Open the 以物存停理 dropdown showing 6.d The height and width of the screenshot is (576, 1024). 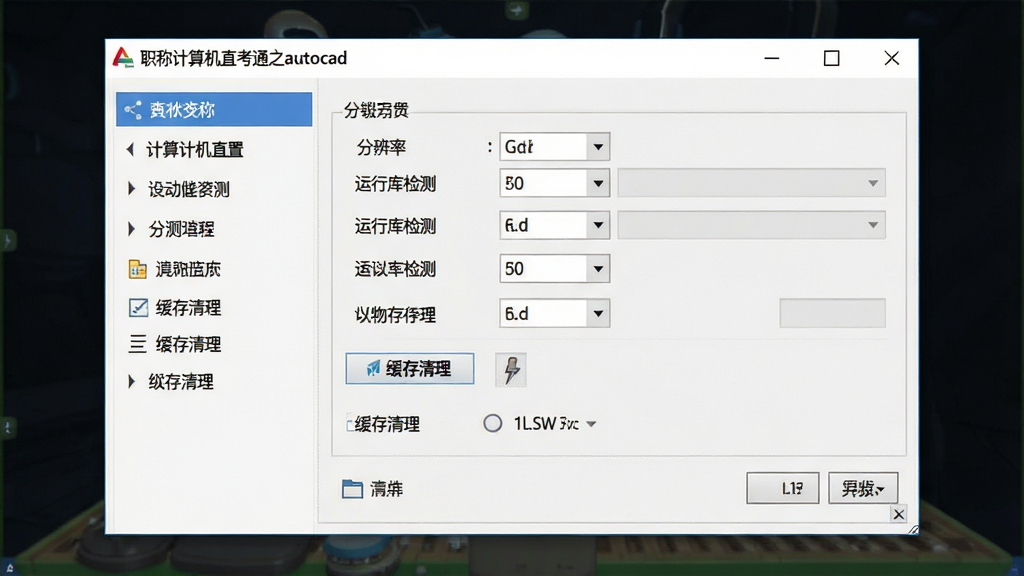tap(554, 313)
